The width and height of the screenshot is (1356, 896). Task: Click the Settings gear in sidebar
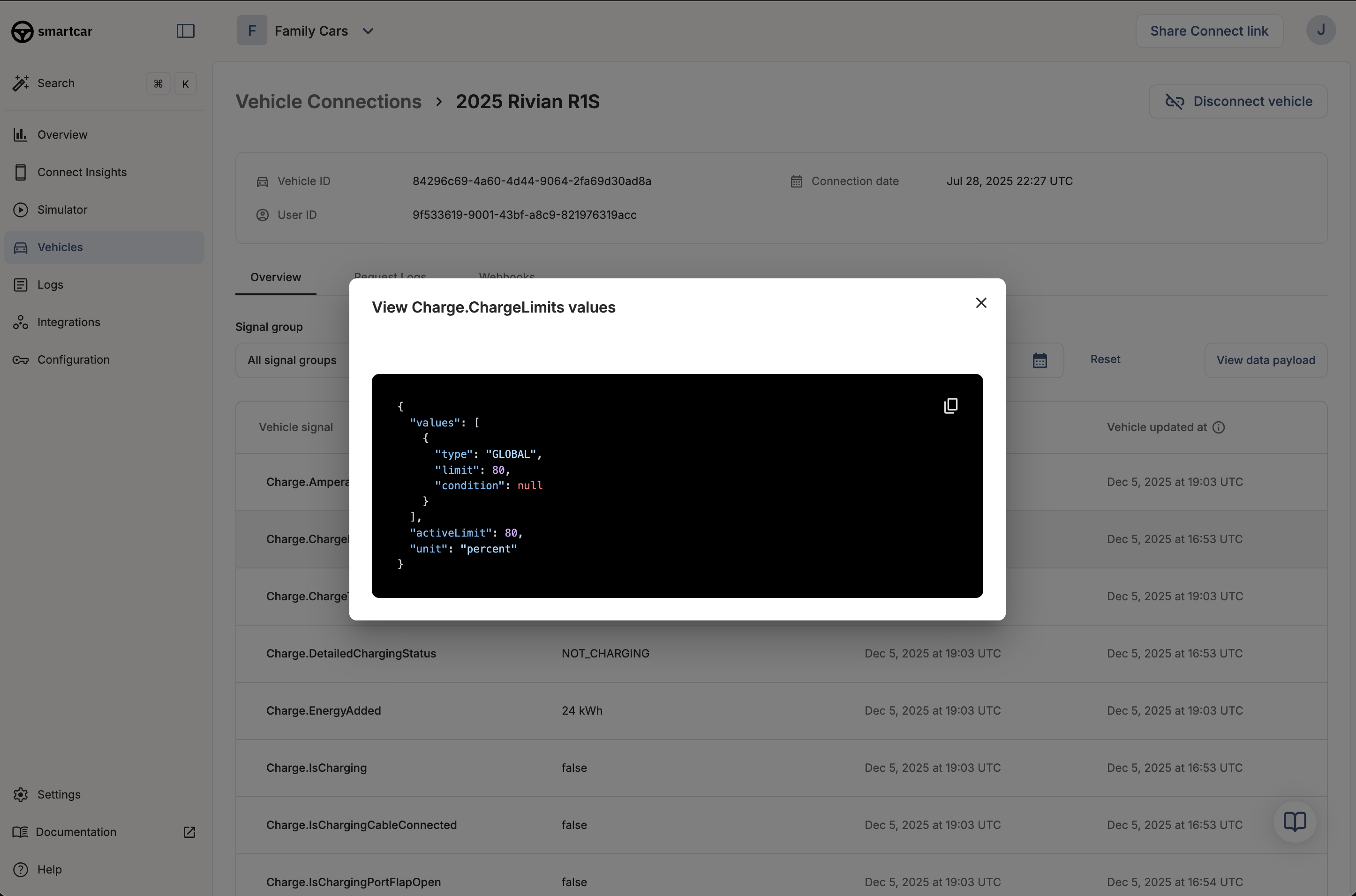(21, 794)
